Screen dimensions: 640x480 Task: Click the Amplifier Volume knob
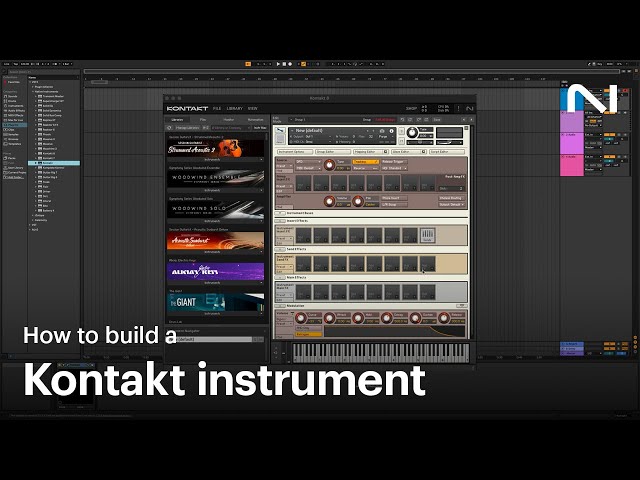point(329,201)
